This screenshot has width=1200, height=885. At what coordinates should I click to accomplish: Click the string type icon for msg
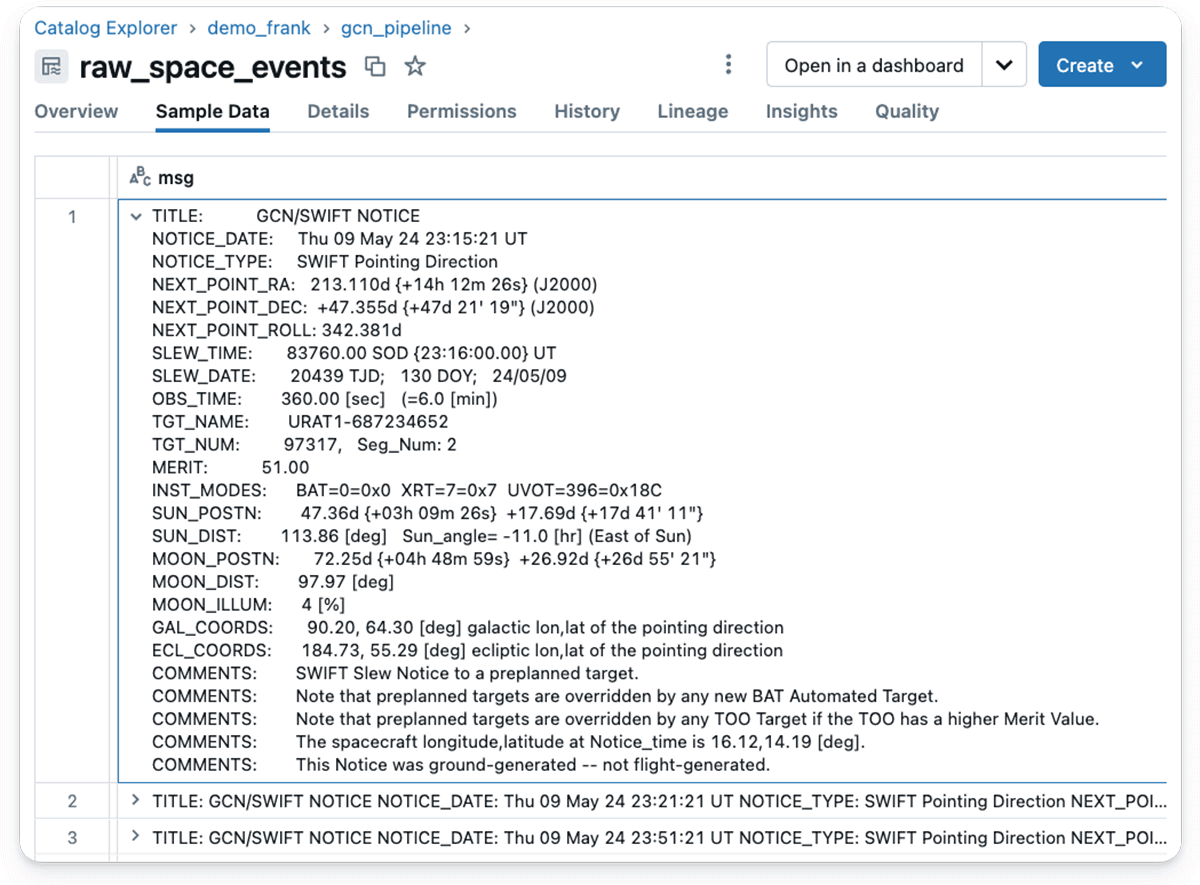coord(141,178)
